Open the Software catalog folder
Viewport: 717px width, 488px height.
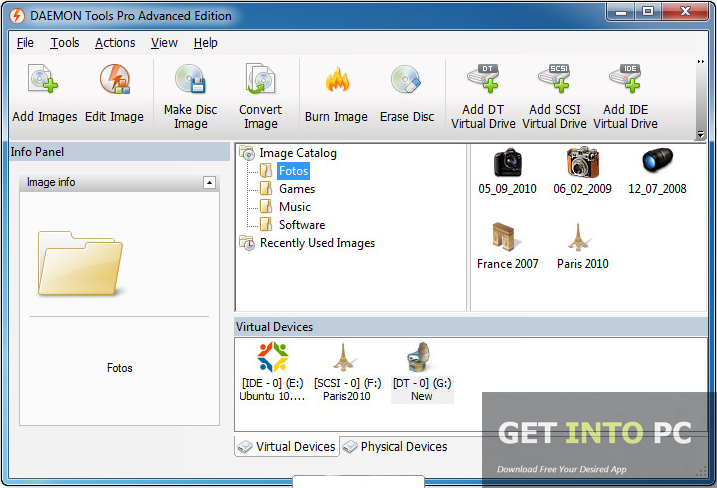(x=302, y=225)
